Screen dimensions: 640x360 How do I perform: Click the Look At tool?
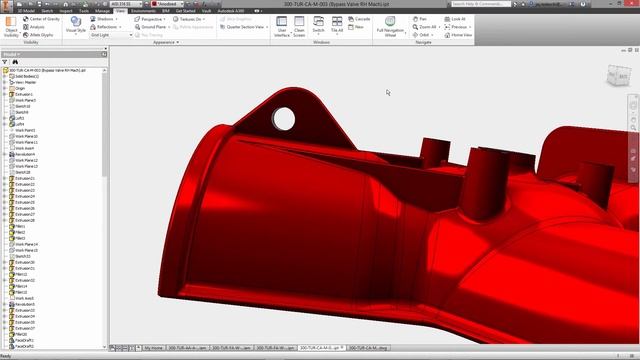pos(455,19)
